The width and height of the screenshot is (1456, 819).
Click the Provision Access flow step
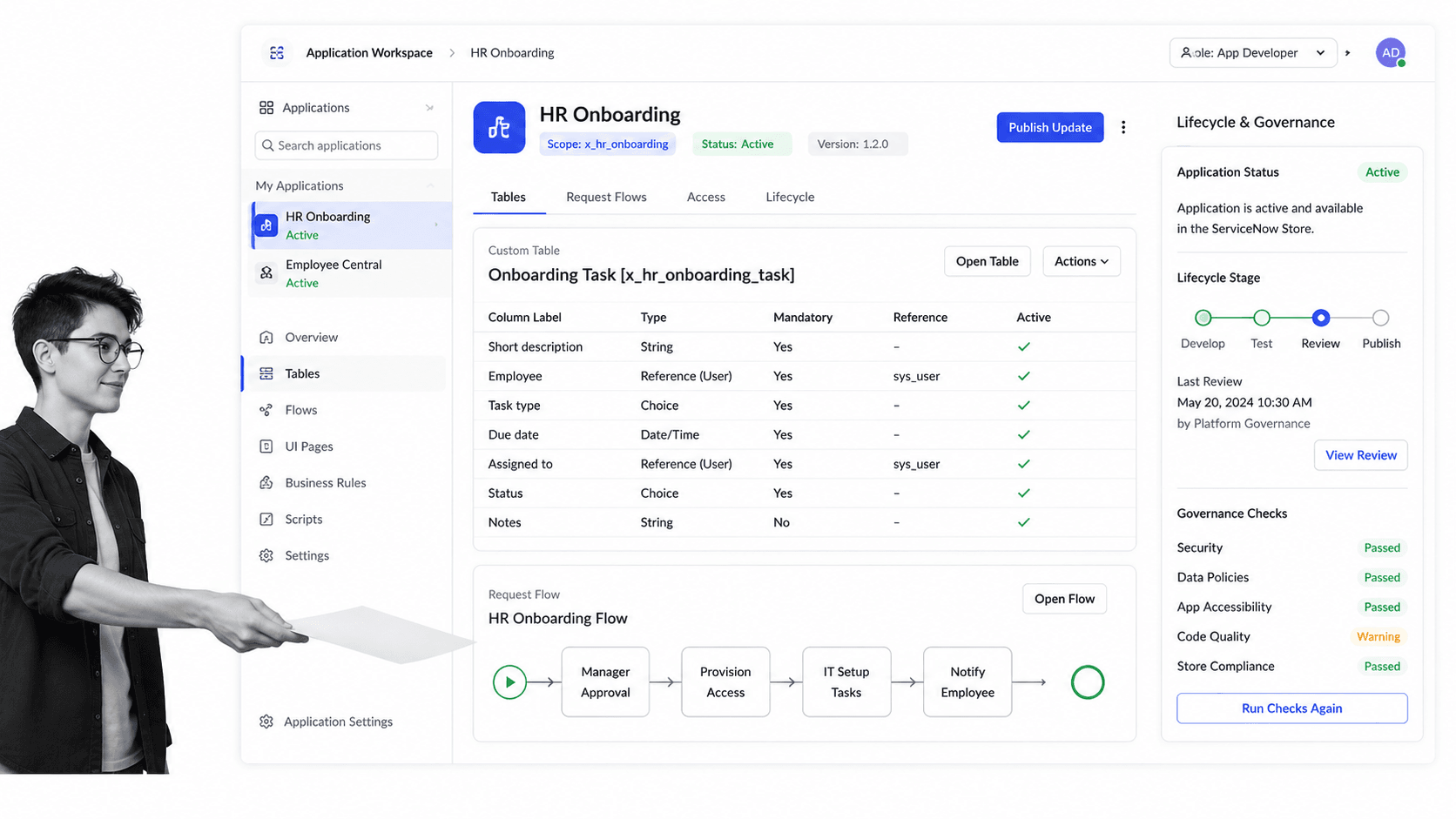pos(725,682)
